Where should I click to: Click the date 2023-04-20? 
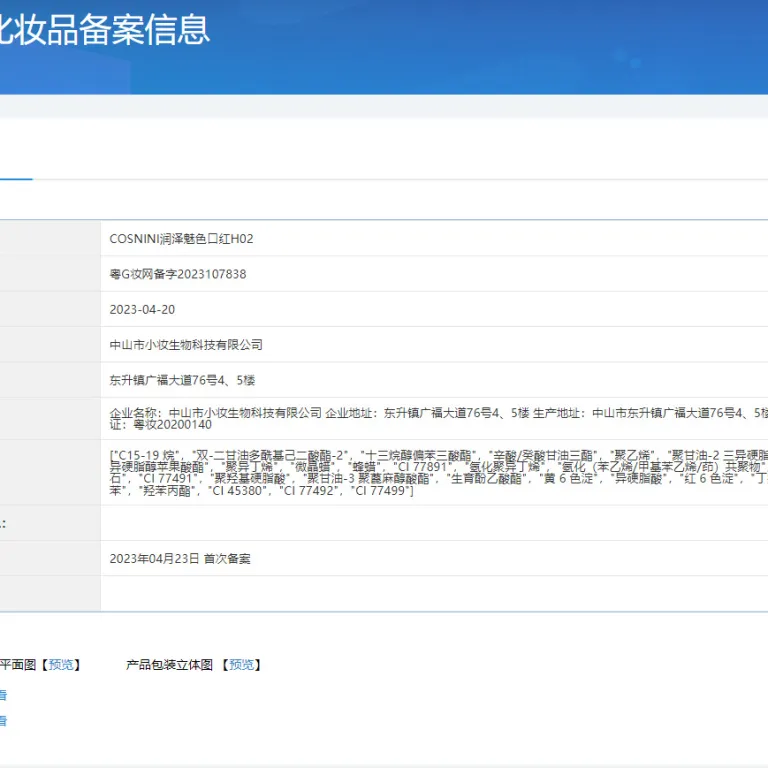142,310
